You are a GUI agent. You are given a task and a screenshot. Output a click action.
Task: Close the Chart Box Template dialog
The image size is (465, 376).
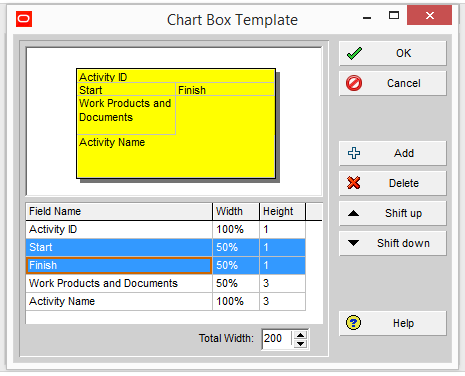(429, 15)
